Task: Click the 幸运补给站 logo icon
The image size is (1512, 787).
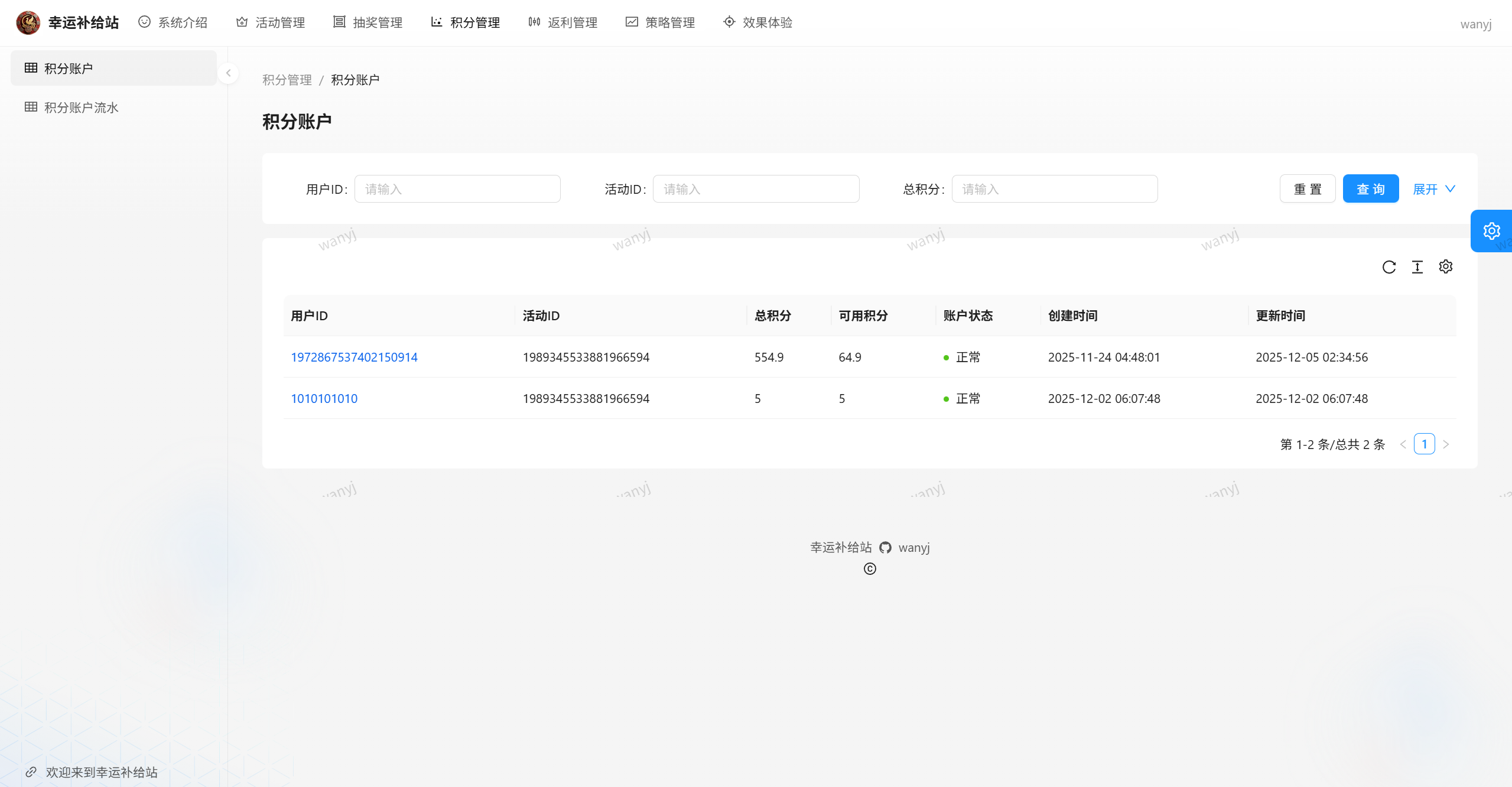Action: tap(28, 22)
